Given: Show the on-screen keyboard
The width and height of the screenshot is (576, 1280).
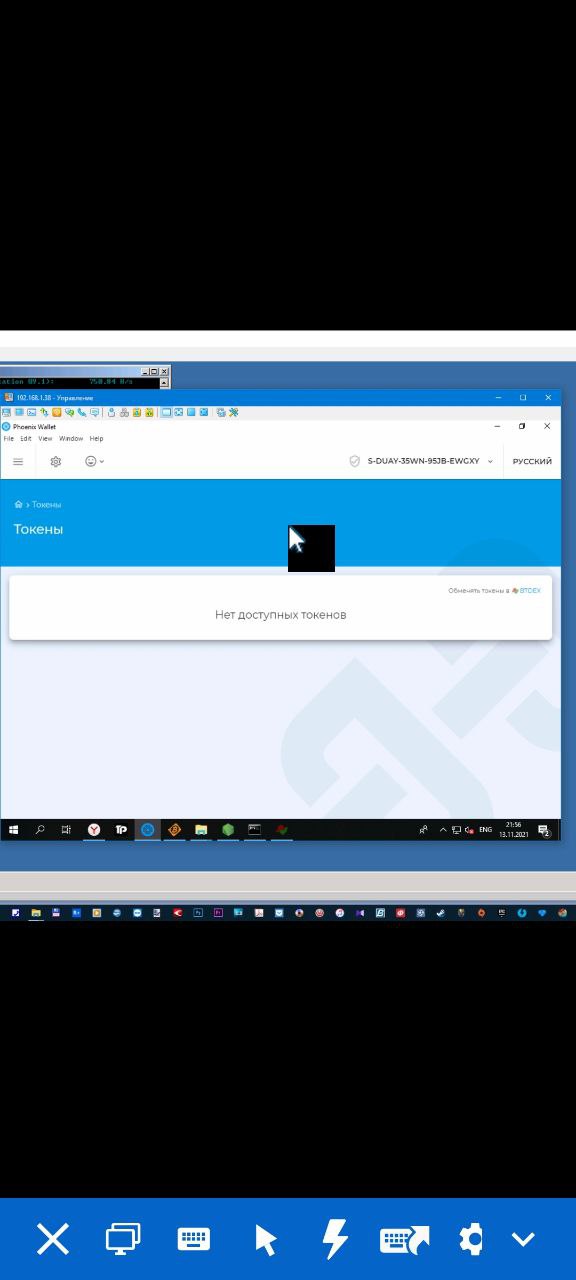Looking at the screenshot, I should [x=193, y=1240].
